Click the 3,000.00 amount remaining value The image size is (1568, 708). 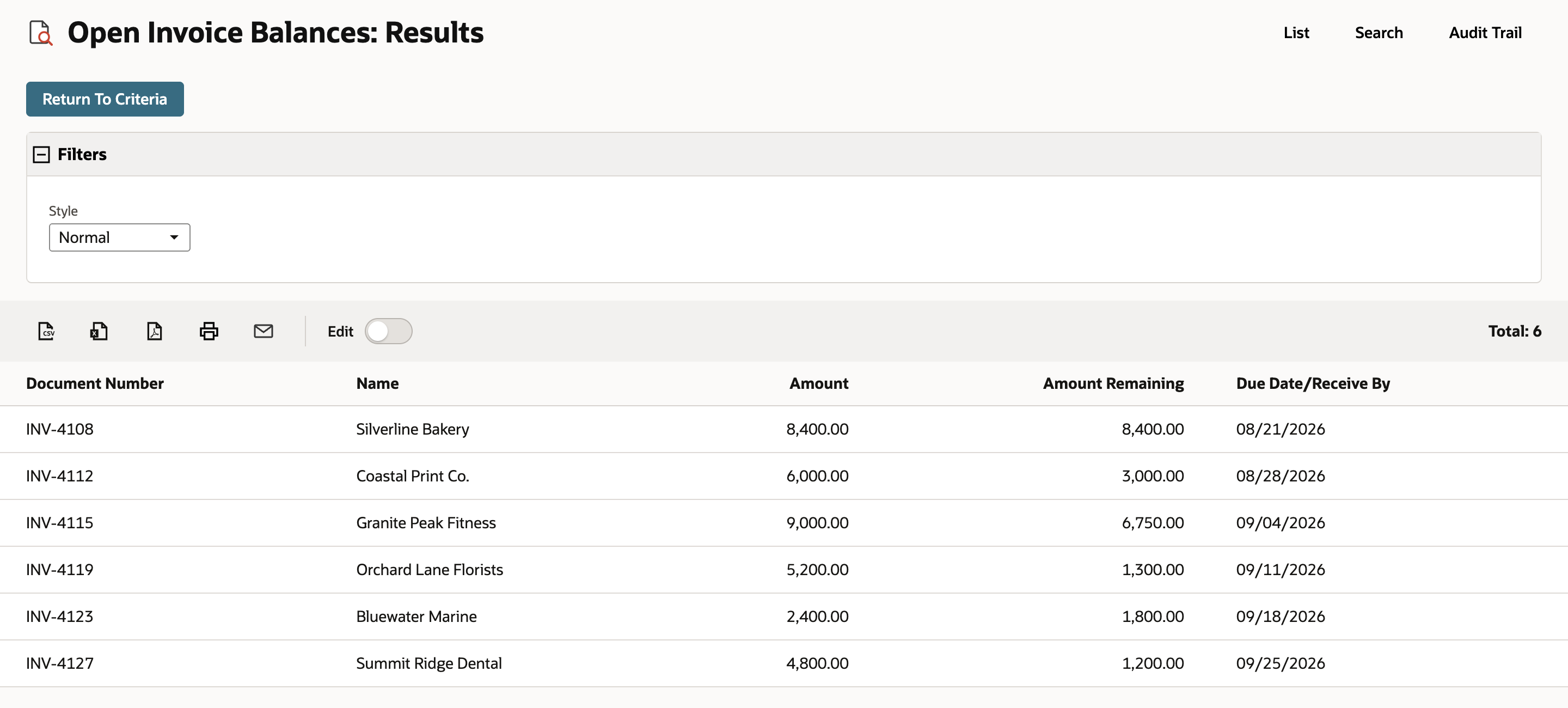coord(1153,476)
